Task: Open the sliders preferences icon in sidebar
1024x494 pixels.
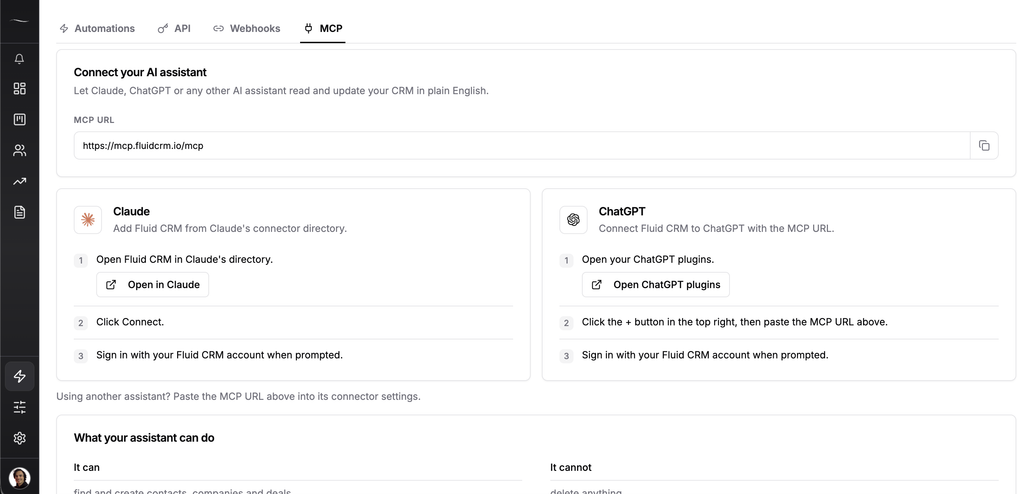Action: [x=20, y=408]
